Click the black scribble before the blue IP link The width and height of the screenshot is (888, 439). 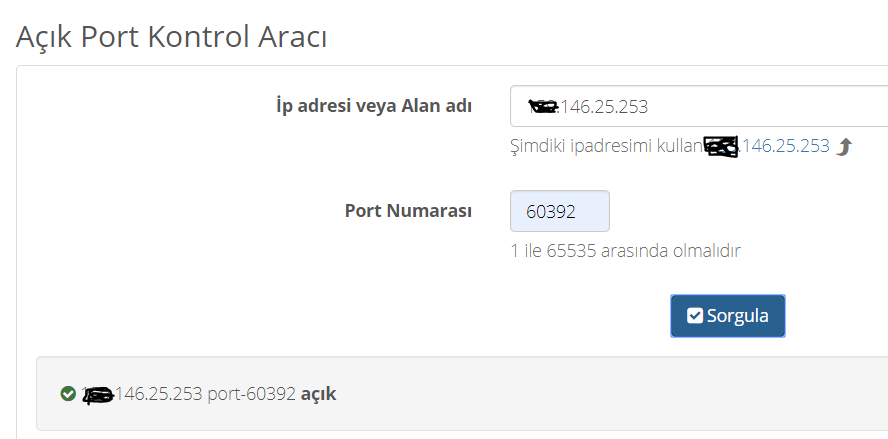[721, 147]
